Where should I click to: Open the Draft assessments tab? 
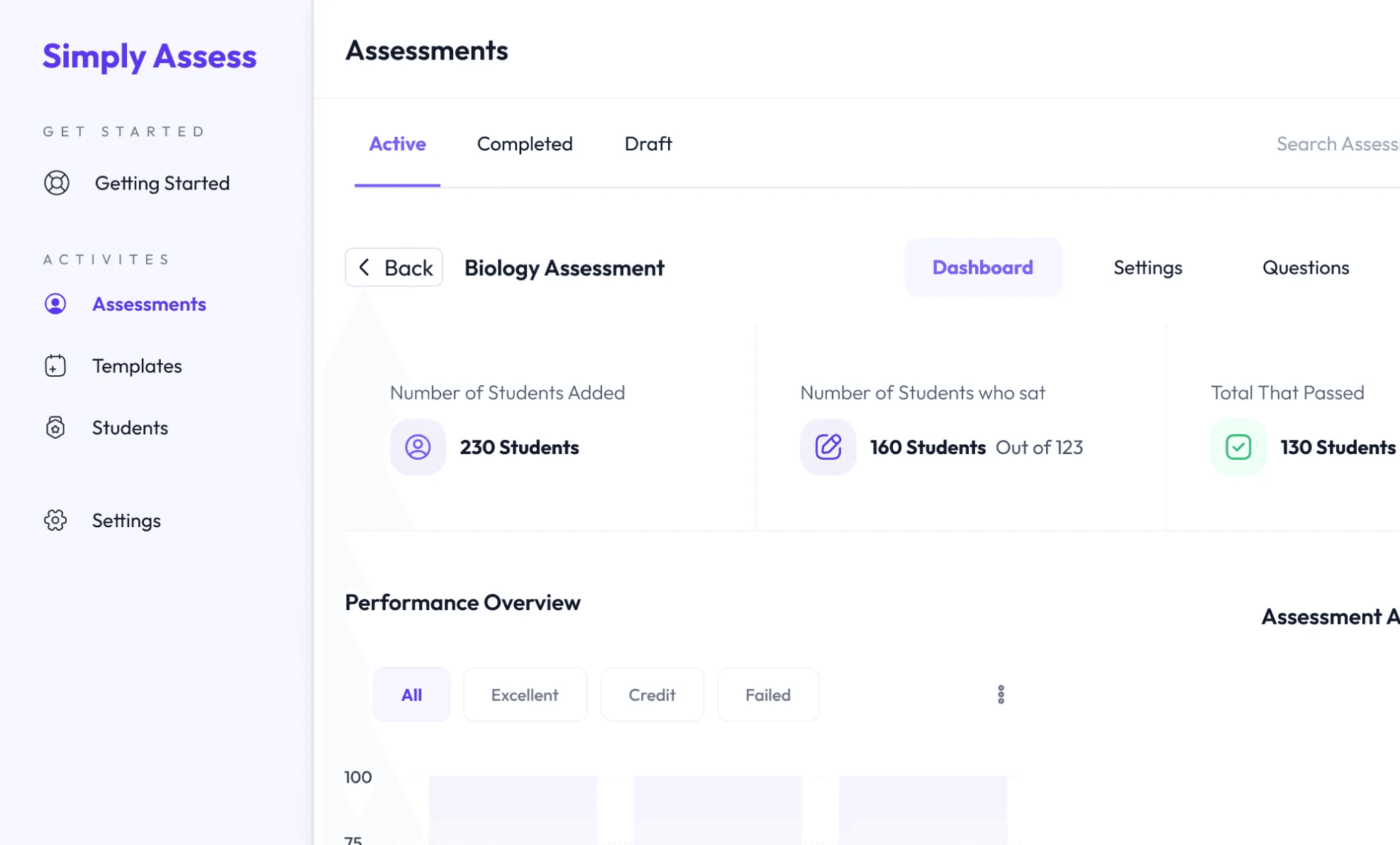tap(648, 144)
